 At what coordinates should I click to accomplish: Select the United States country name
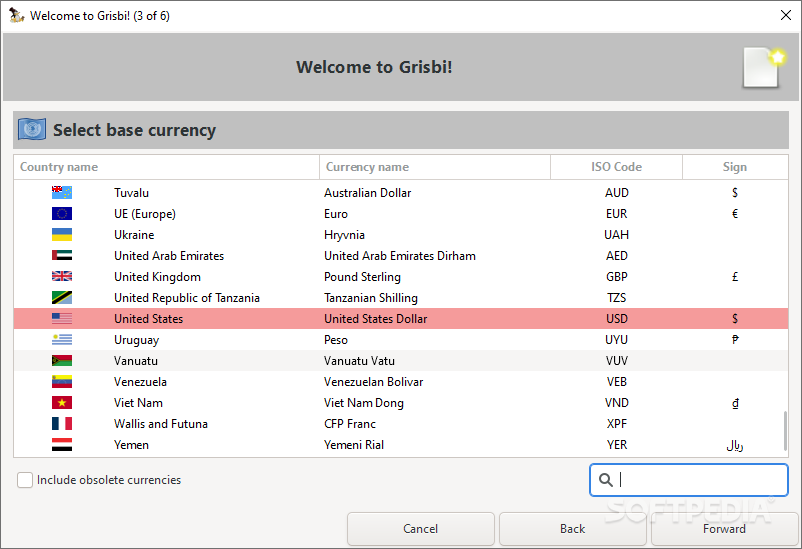pos(148,319)
